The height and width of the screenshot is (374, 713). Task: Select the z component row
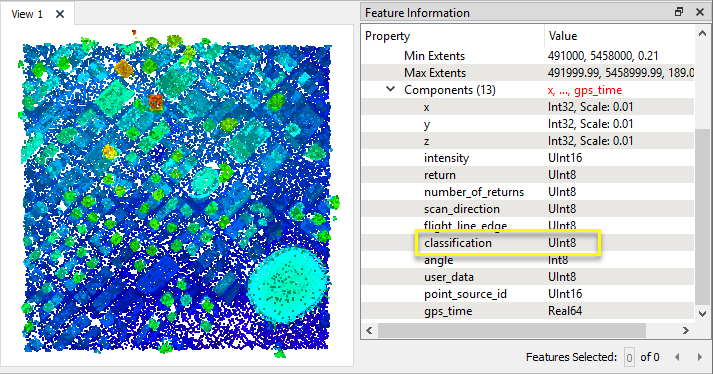(528, 141)
